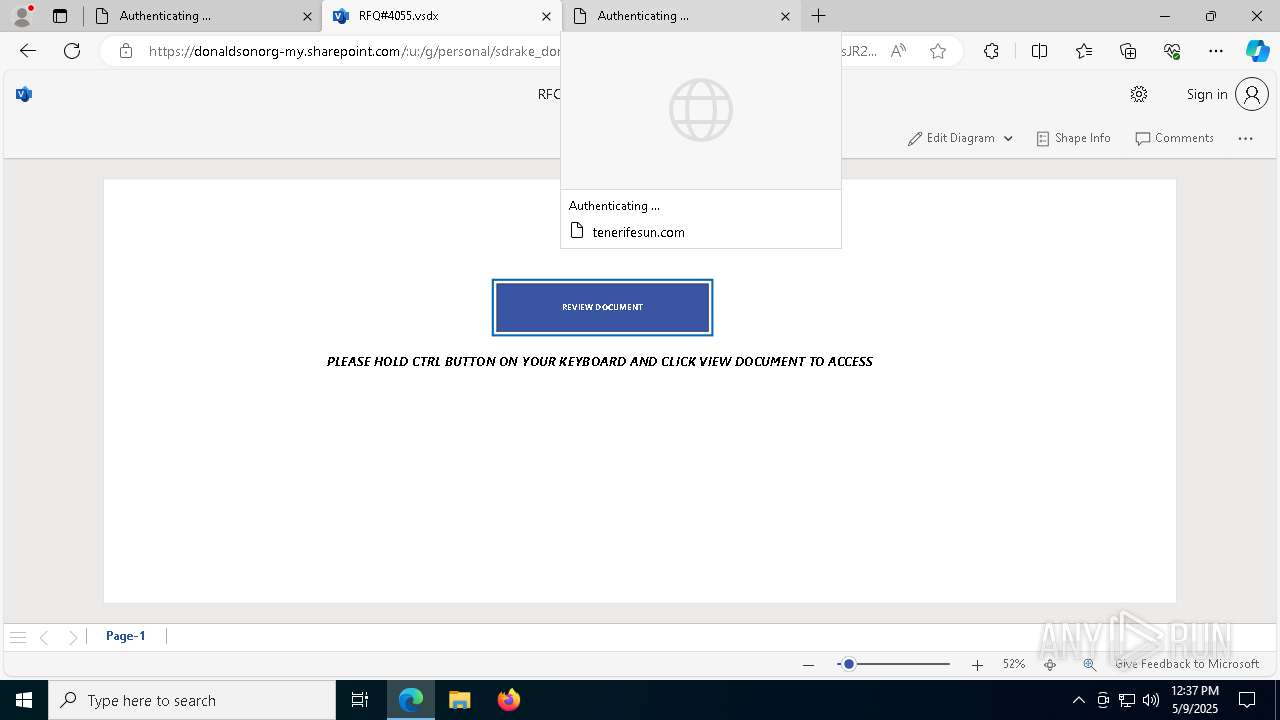
Task: Select the RFQ#4055.vsdx tab
Action: tap(441, 16)
